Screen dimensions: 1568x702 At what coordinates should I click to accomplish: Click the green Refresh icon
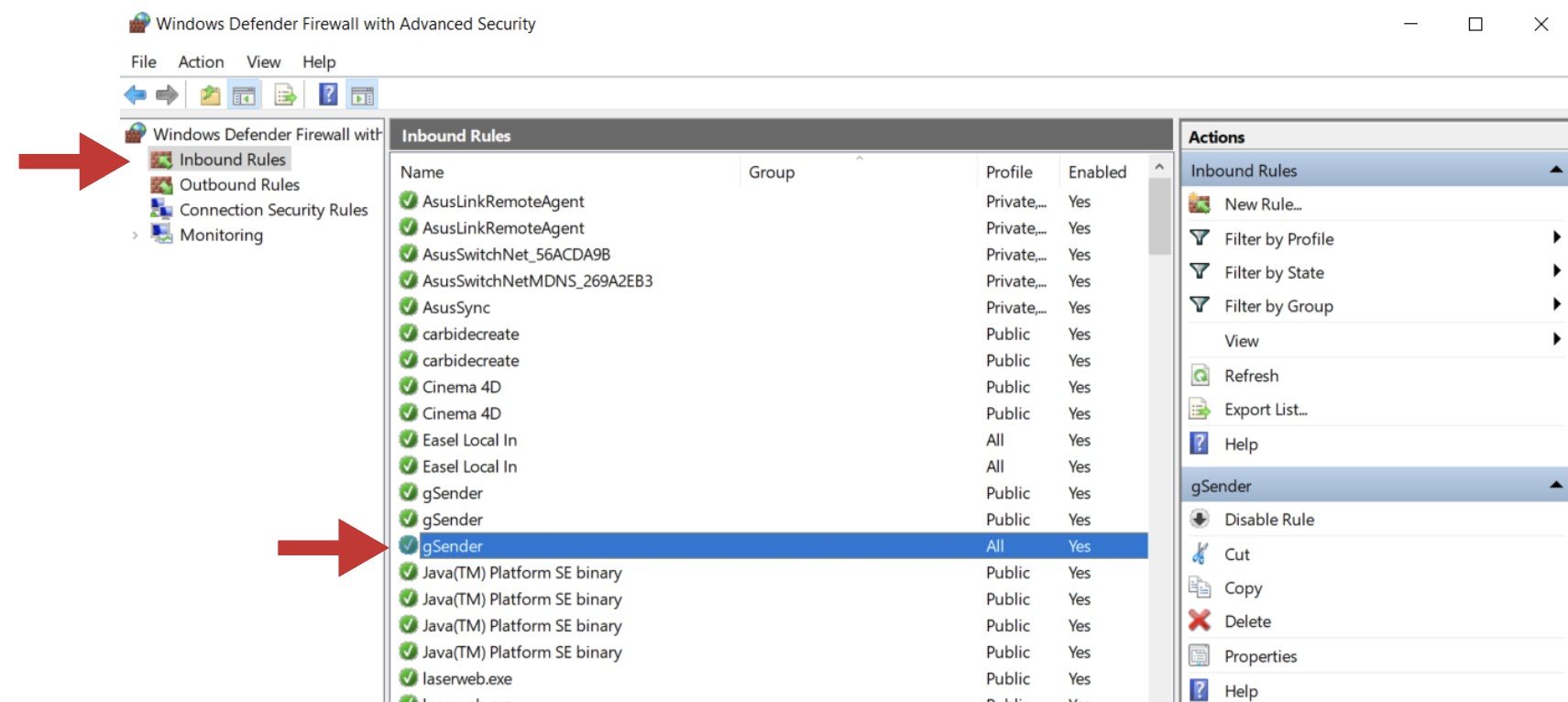1200,375
